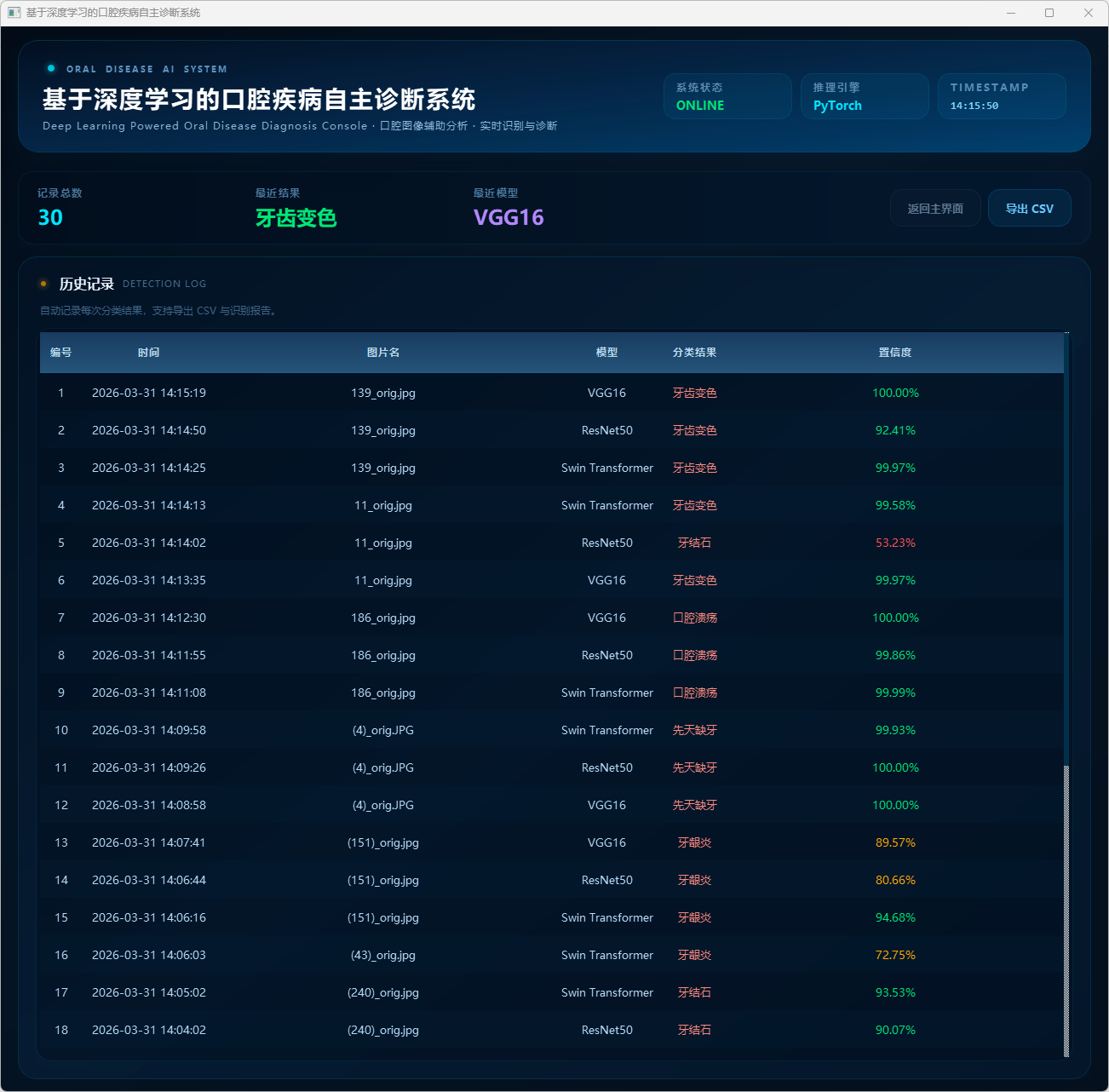
Task: Click the cyan status dot beside ORAL DISEASE
Action: (51, 68)
